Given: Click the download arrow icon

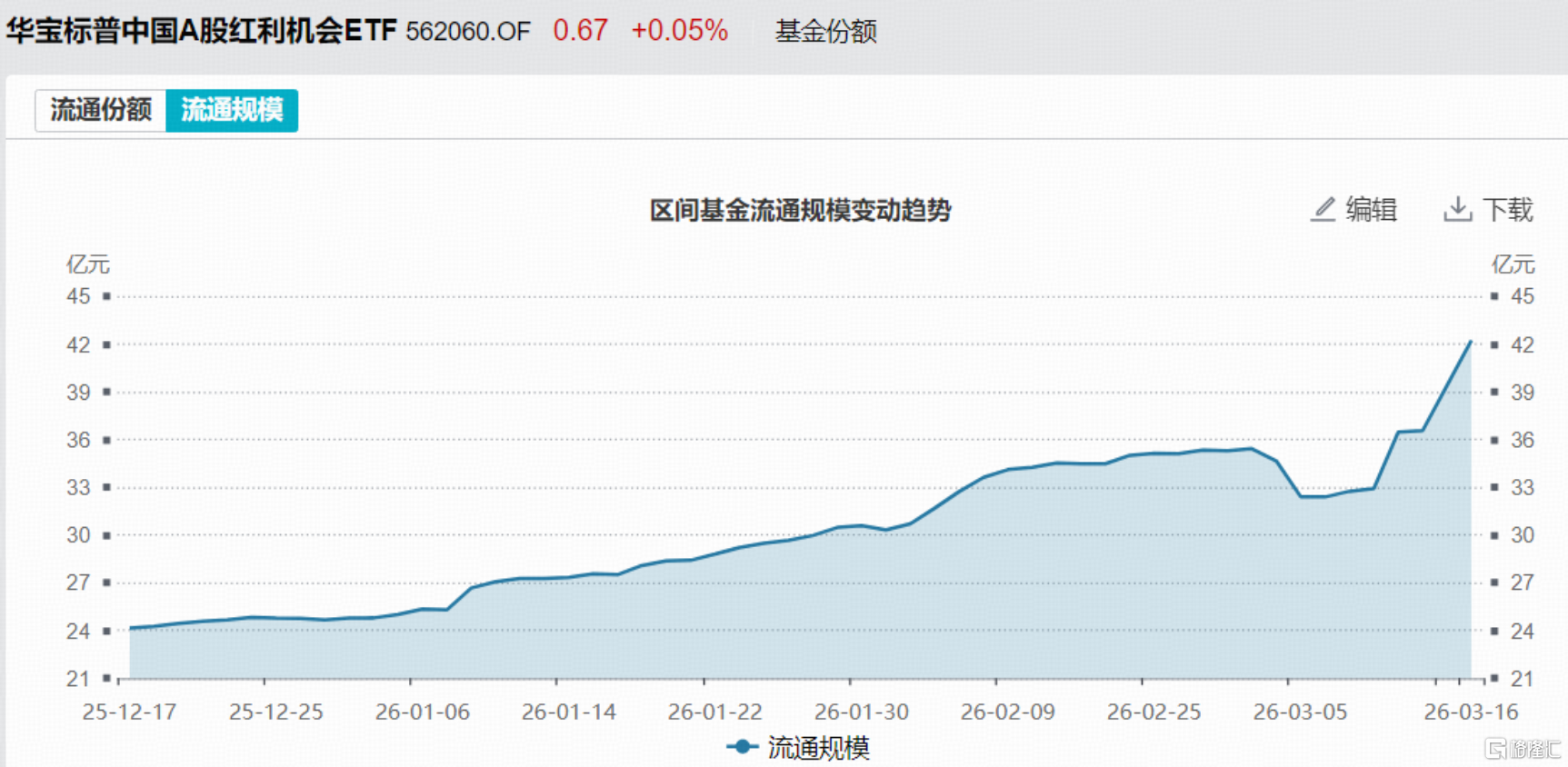Looking at the screenshot, I should (1458, 210).
